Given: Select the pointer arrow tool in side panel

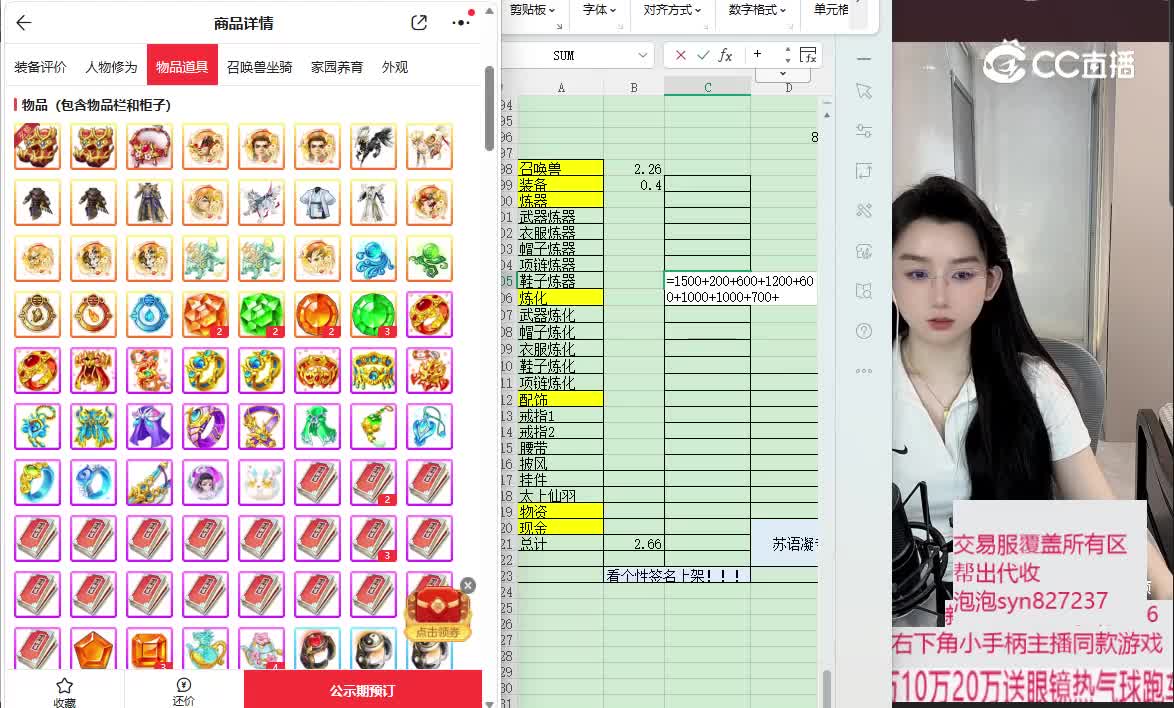Looking at the screenshot, I should click(864, 91).
